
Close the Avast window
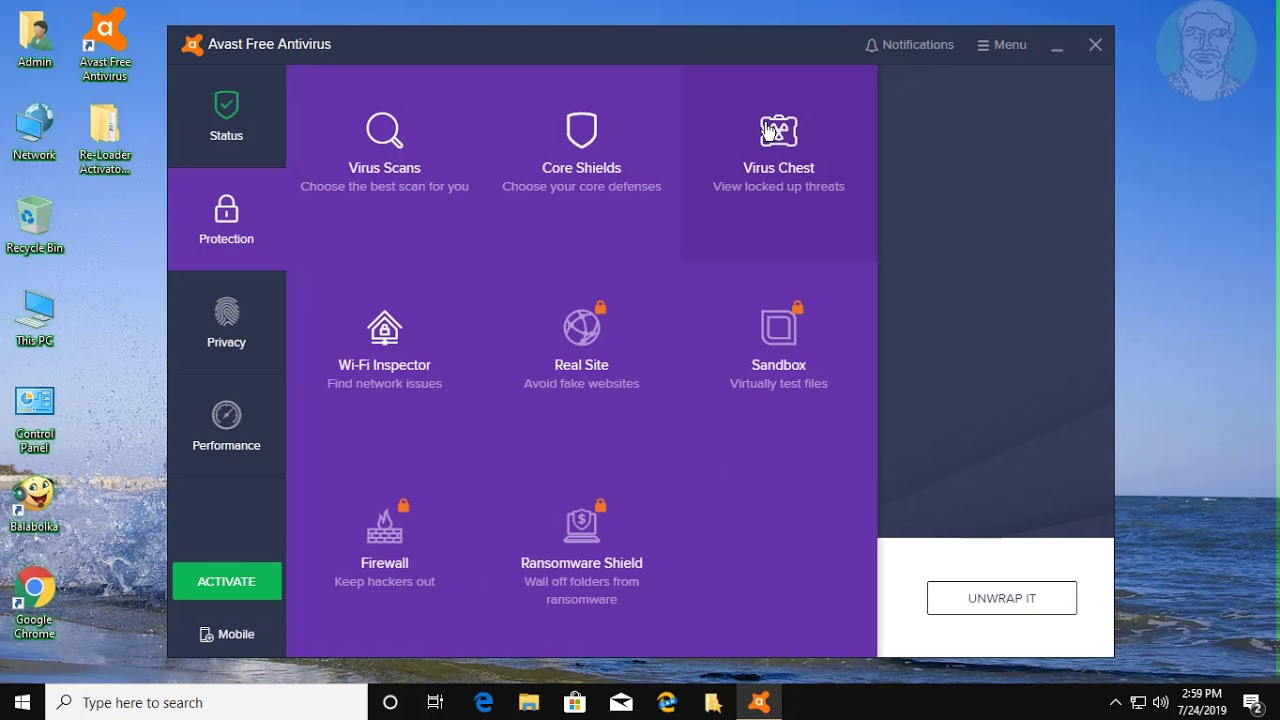(x=1095, y=45)
